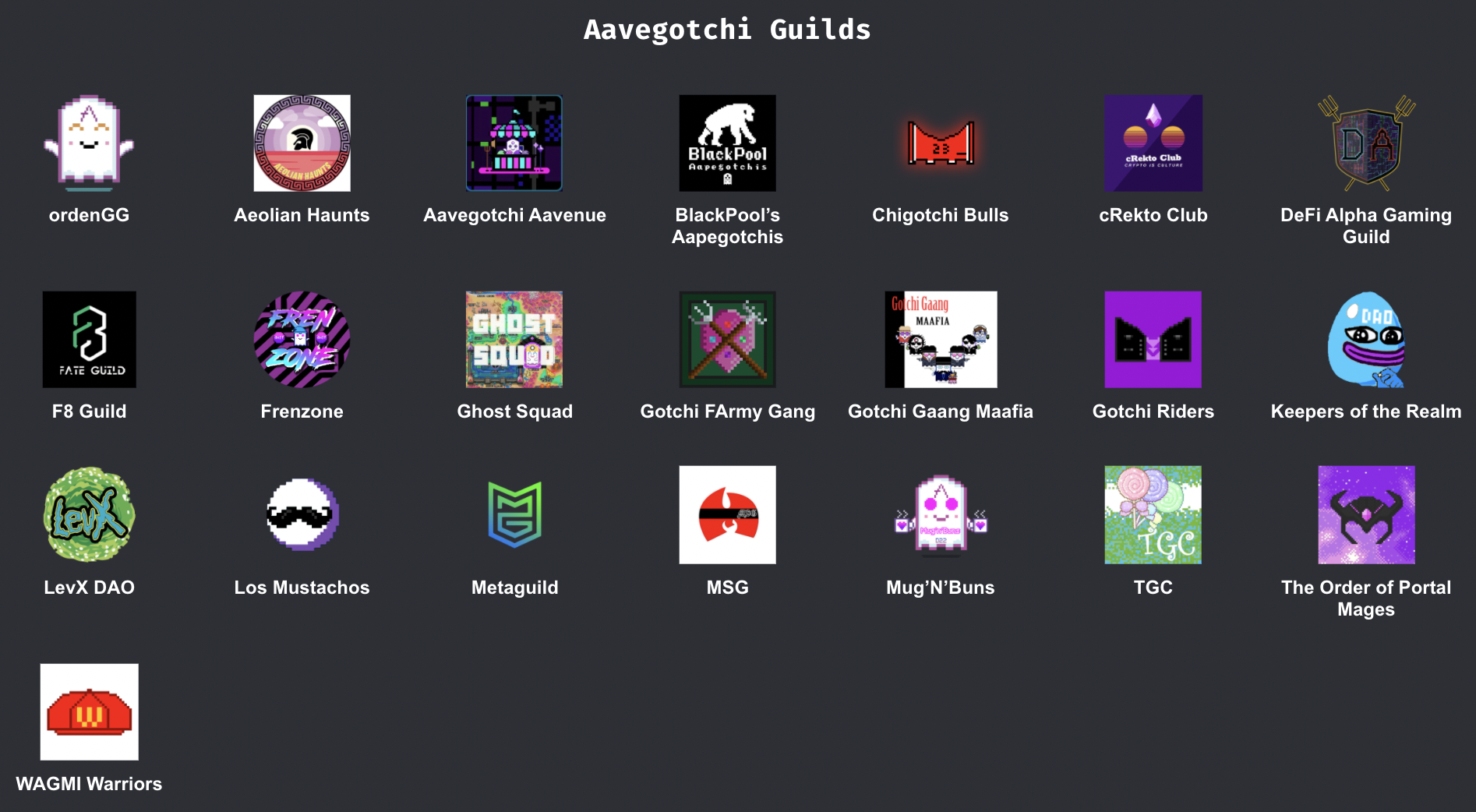Select the Chigotchi Bulls label
The width and height of the screenshot is (1476, 812).
pos(941,215)
